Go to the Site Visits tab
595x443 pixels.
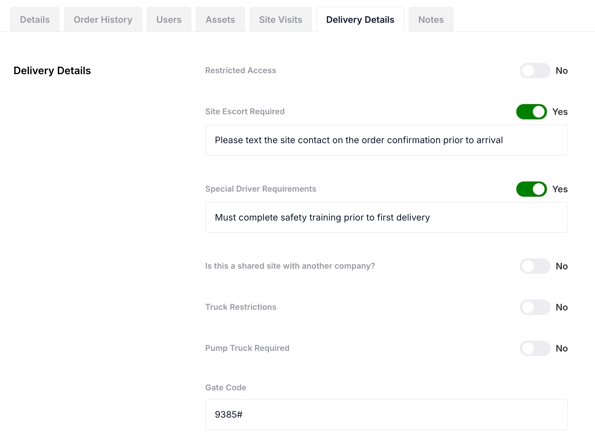pyautogui.click(x=280, y=19)
